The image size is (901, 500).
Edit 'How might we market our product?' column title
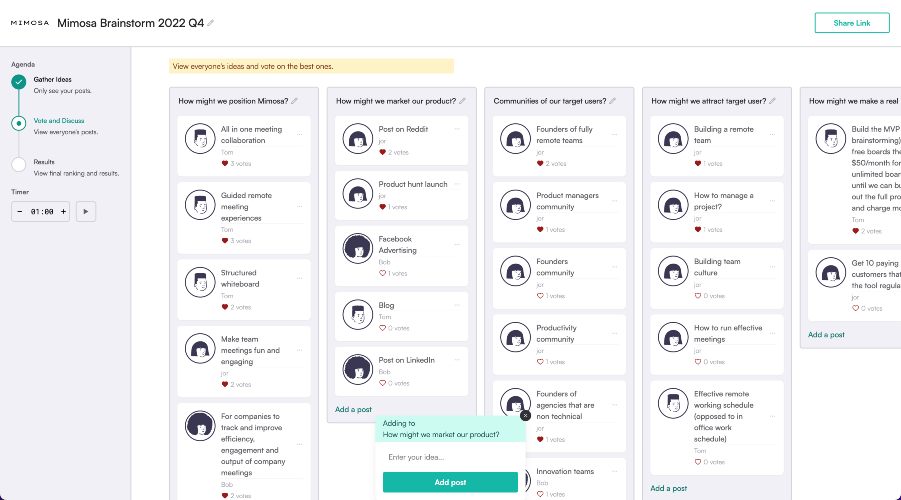pos(462,101)
